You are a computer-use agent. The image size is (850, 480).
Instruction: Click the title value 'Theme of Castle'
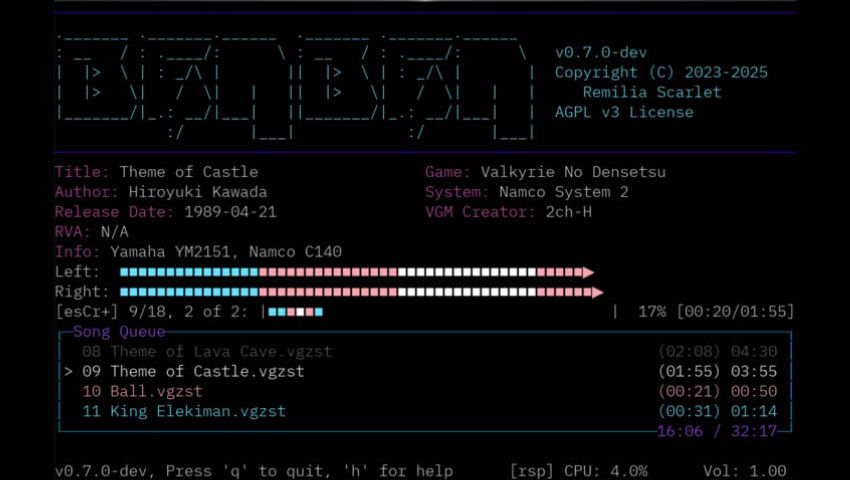[x=189, y=172]
